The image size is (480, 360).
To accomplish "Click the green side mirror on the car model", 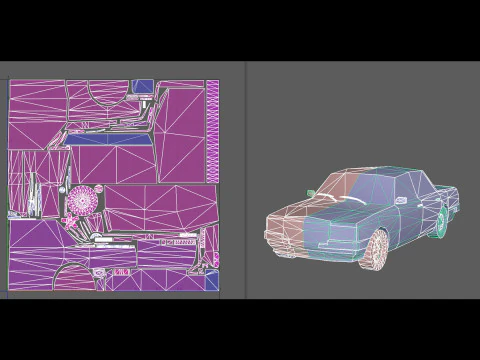I will [311, 193].
